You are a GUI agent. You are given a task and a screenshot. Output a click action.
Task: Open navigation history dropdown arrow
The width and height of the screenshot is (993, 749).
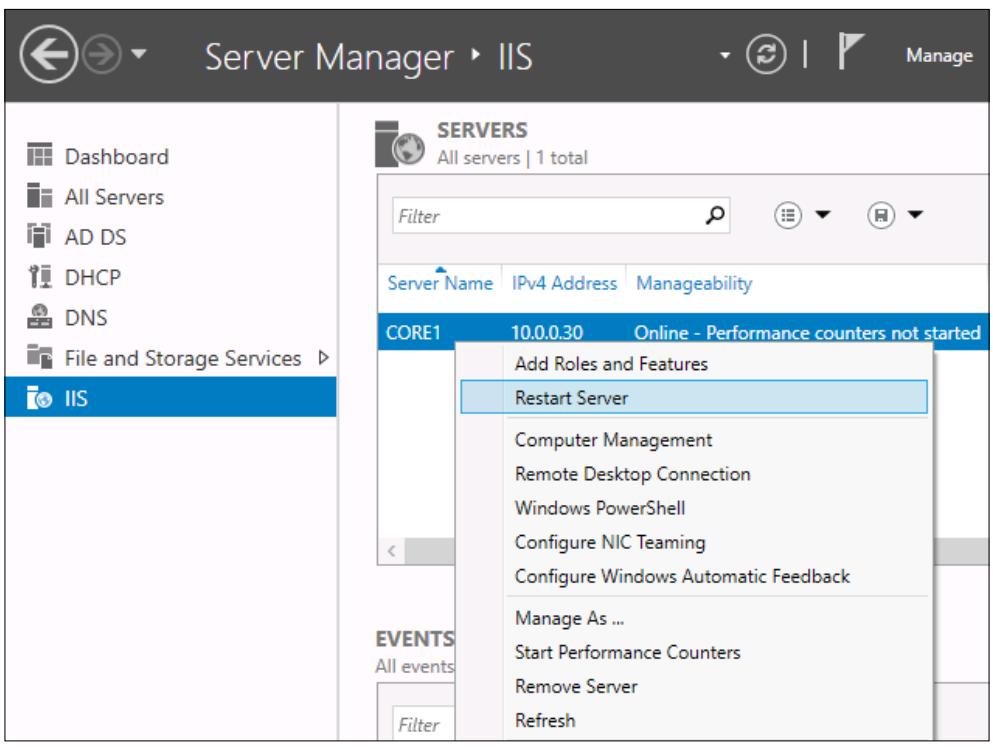click(139, 54)
